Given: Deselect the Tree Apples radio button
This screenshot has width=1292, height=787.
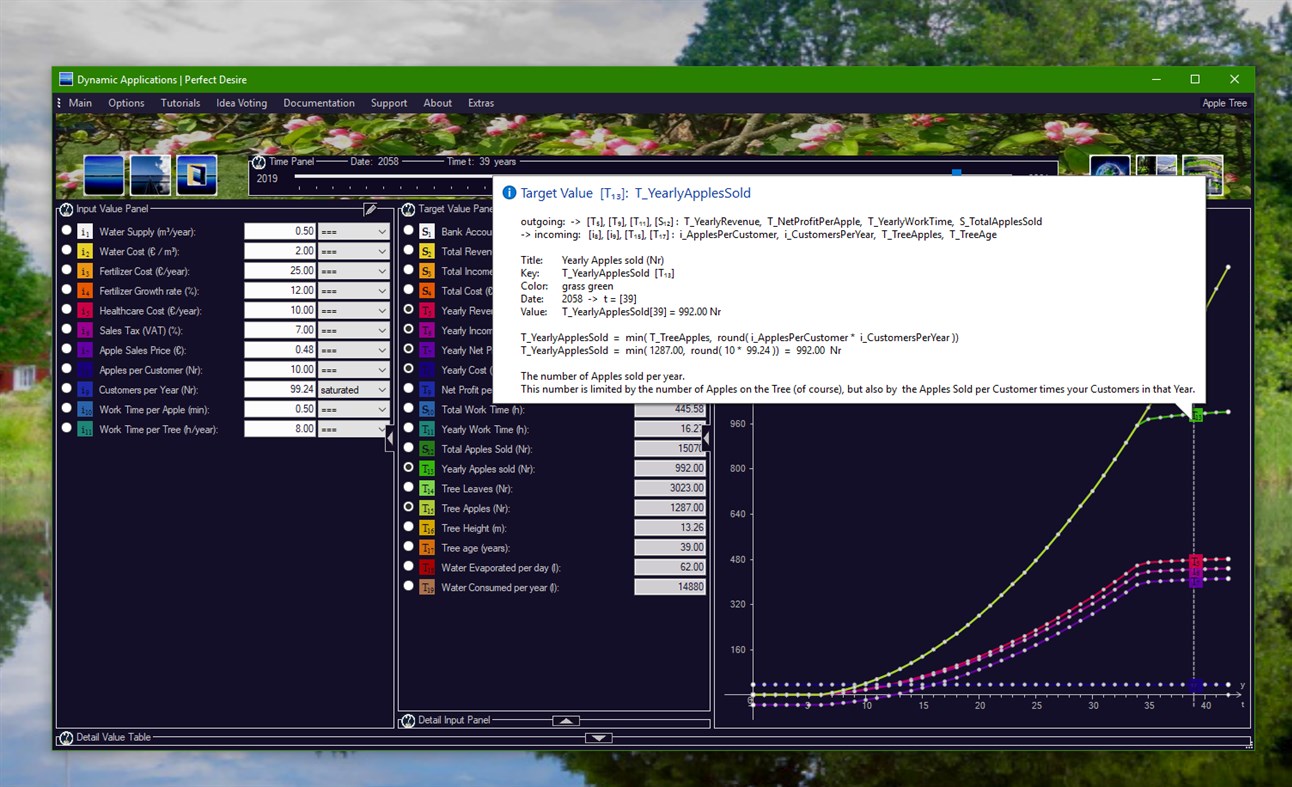Looking at the screenshot, I should pyautogui.click(x=409, y=507).
